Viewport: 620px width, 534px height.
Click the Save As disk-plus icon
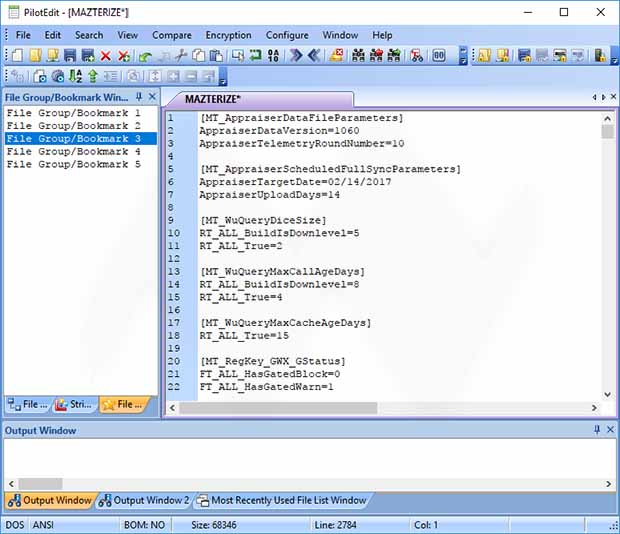tap(88, 55)
